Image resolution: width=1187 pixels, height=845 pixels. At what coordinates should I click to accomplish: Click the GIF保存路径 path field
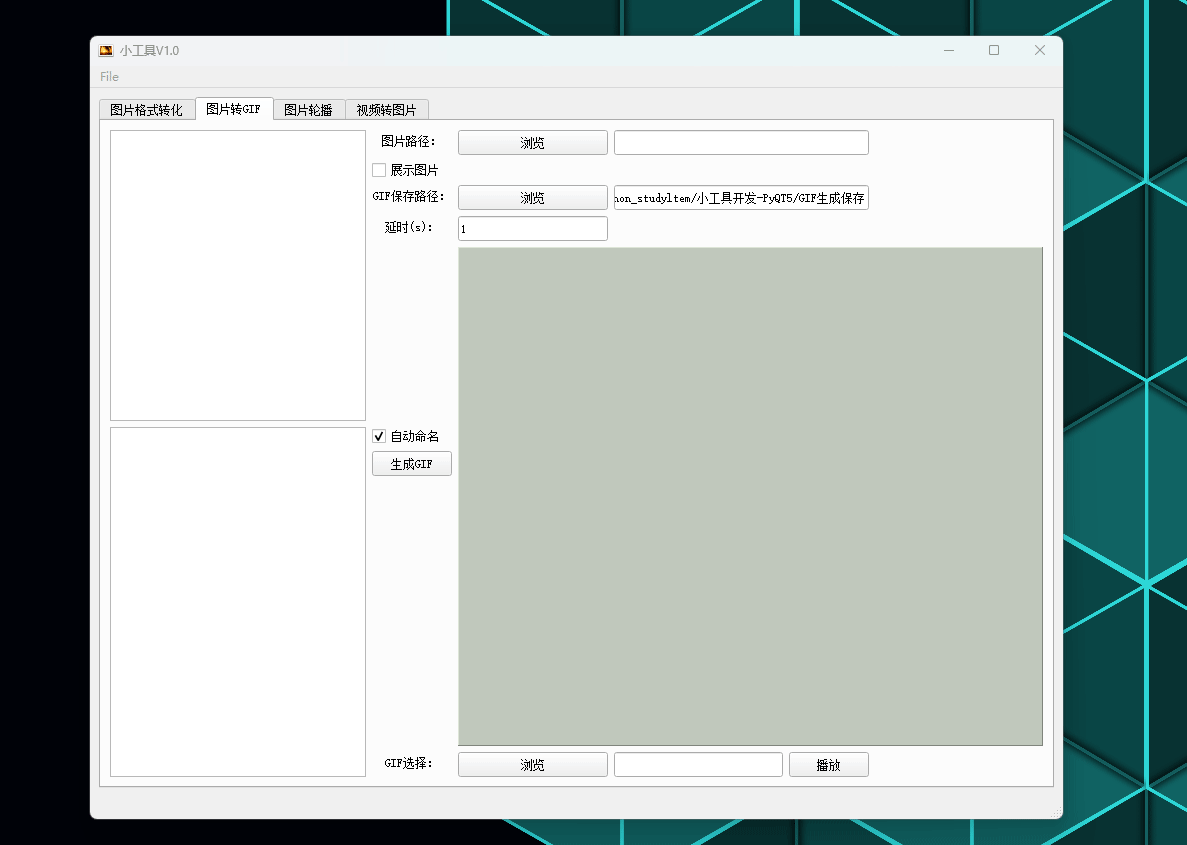point(741,198)
